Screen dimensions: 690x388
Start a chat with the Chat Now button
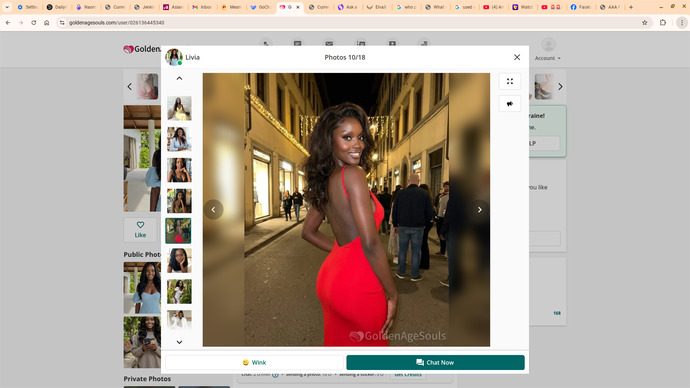[x=435, y=362]
